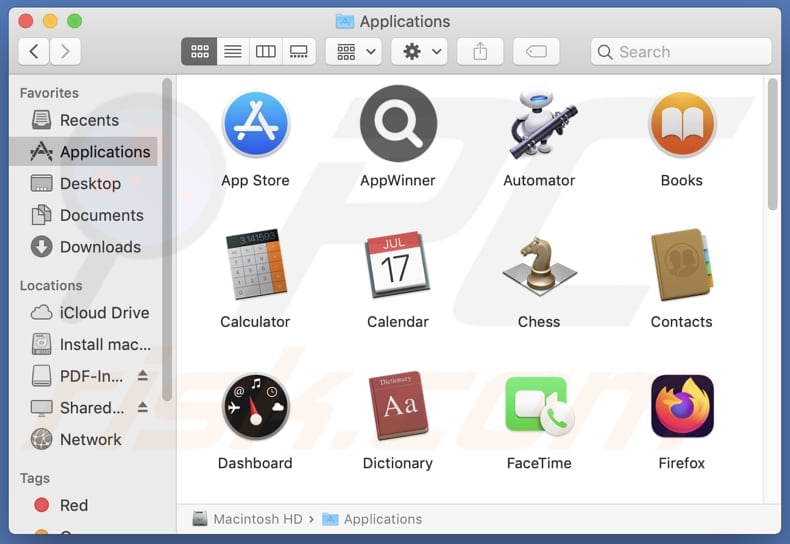Switch to list view
This screenshot has height=544, width=790.
click(233, 51)
